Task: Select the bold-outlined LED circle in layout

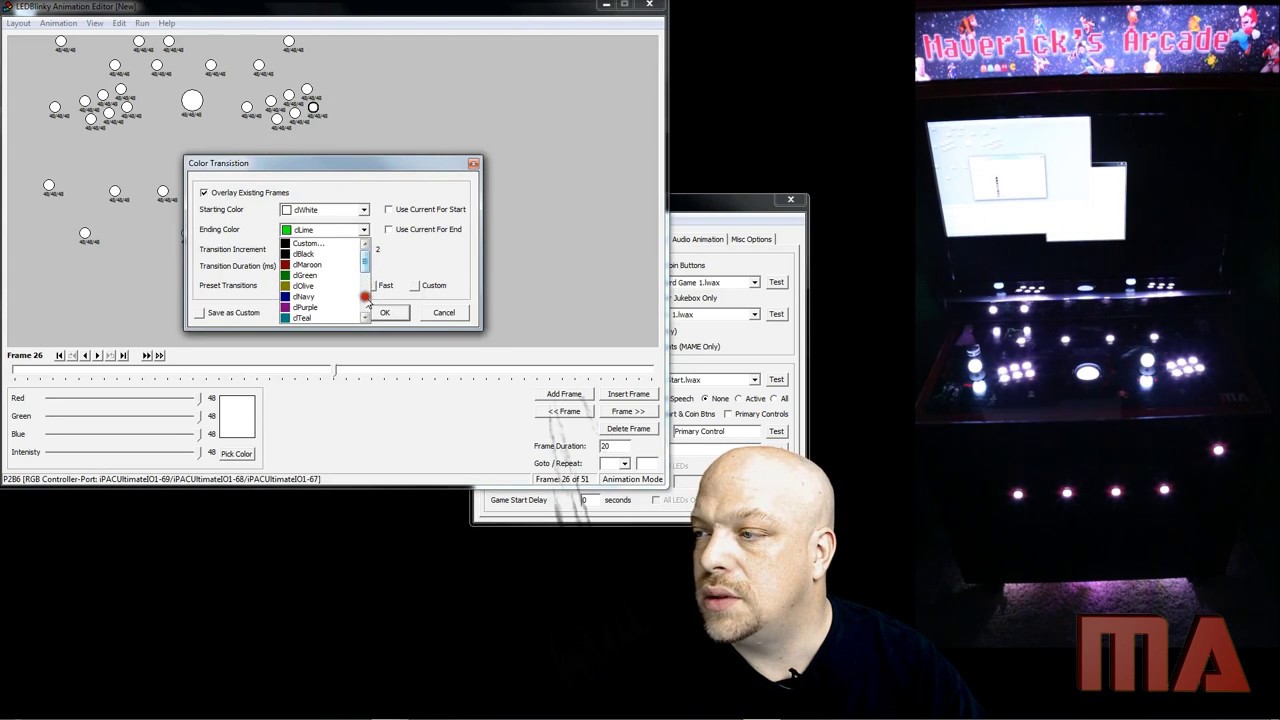Action: click(x=313, y=107)
